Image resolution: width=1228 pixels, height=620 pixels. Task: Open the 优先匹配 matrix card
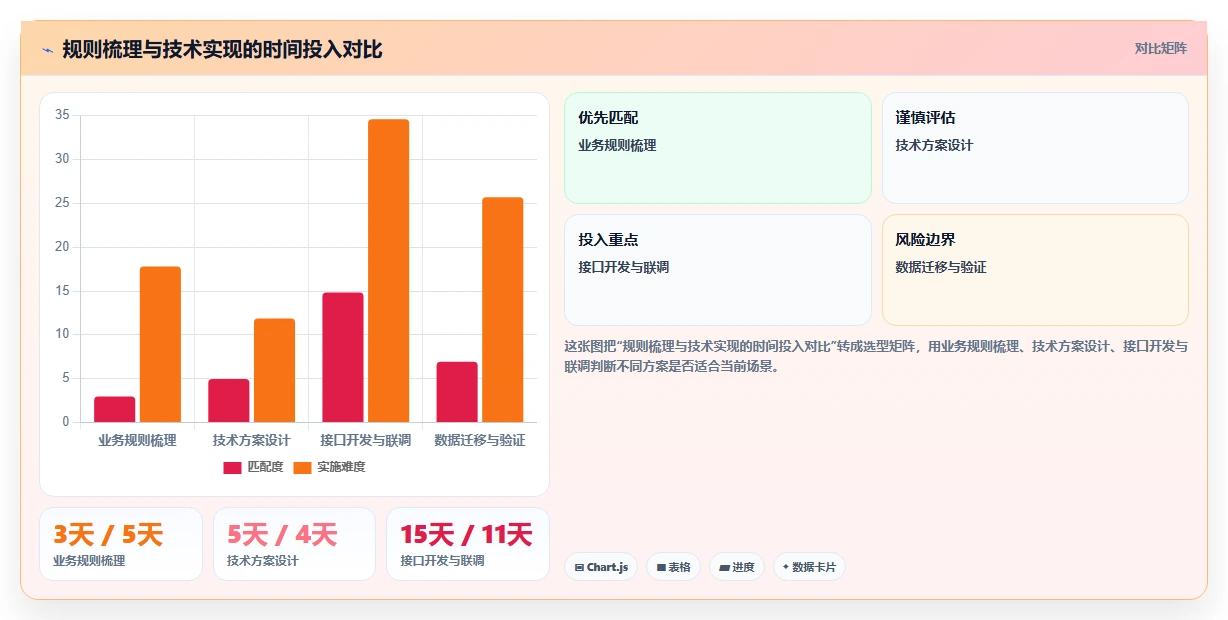pos(718,148)
